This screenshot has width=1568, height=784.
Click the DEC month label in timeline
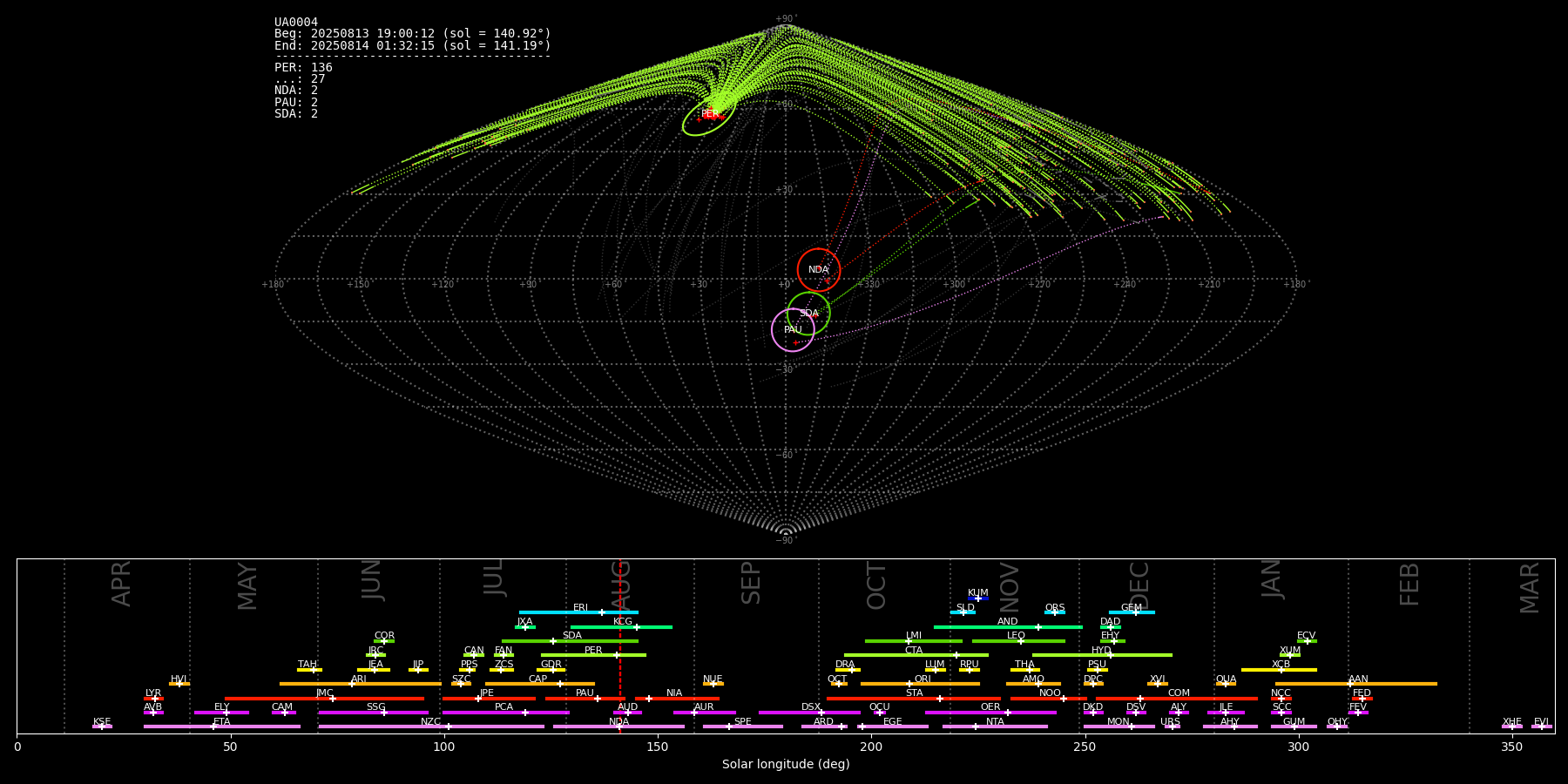(x=1139, y=585)
